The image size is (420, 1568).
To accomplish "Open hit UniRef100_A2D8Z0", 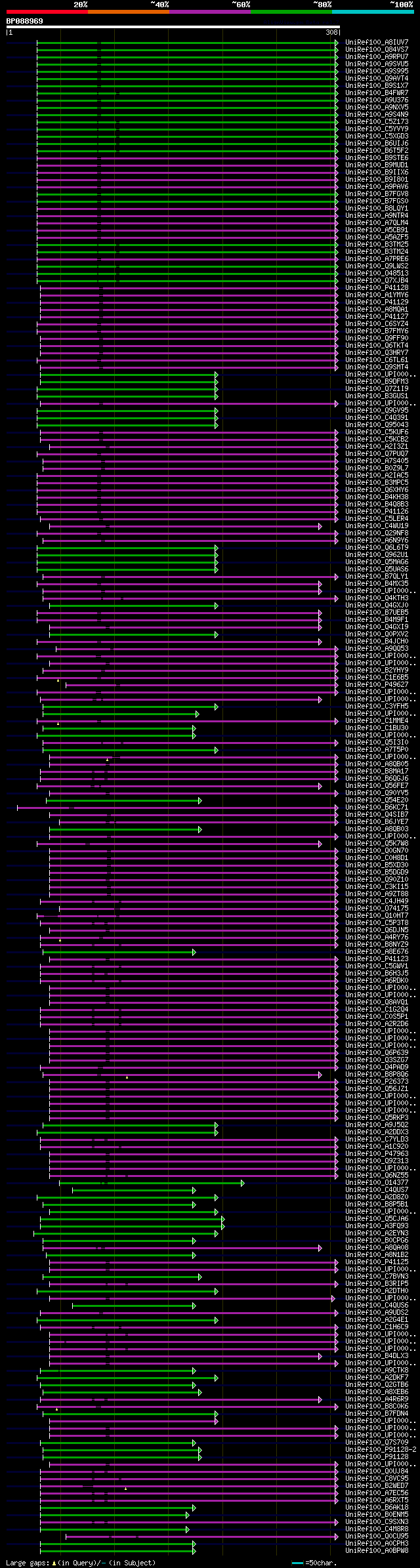I will pyautogui.click(x=377, y=1197).
